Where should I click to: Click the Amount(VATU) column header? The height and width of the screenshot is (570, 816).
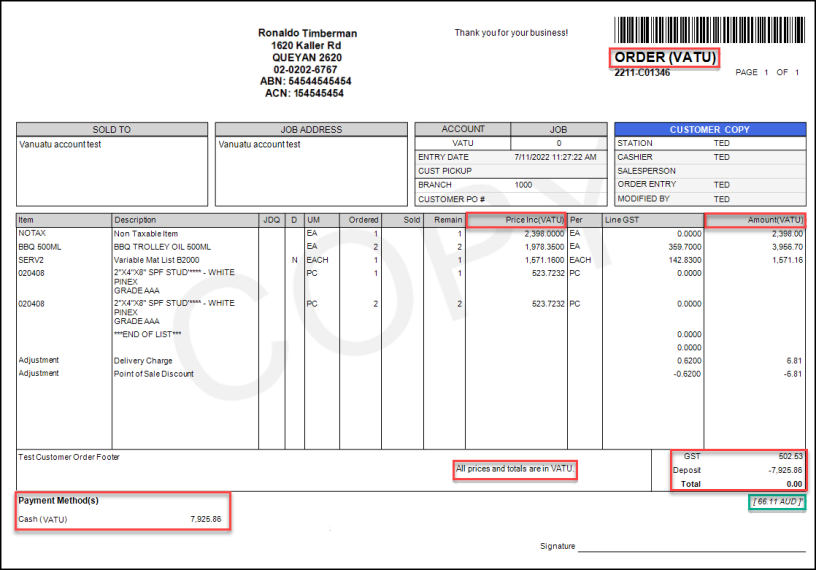point(756,220)
